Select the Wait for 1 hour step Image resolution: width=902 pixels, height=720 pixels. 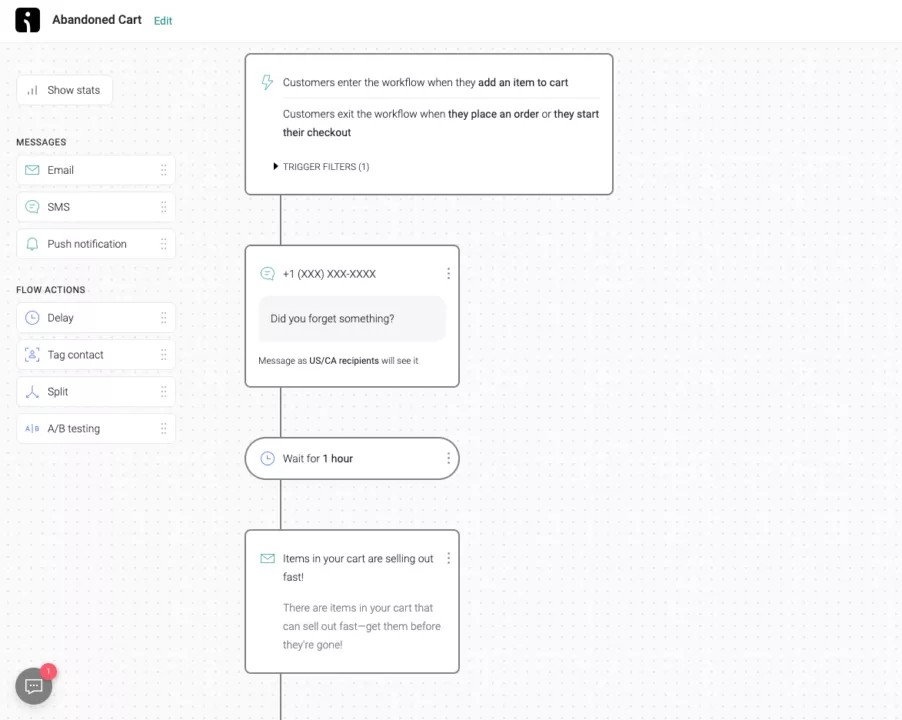[351, 458]
